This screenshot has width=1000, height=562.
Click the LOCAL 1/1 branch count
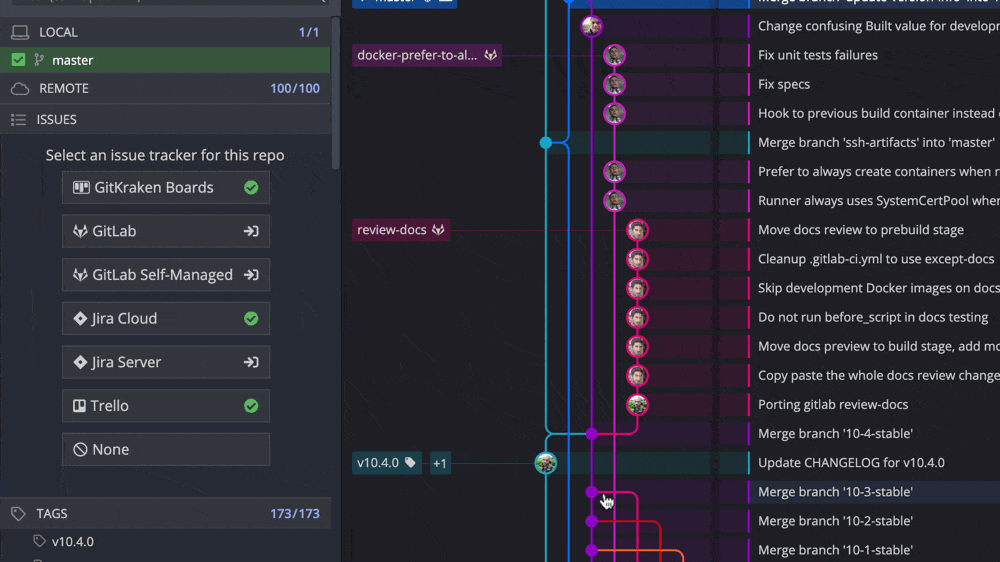[309, 32]
